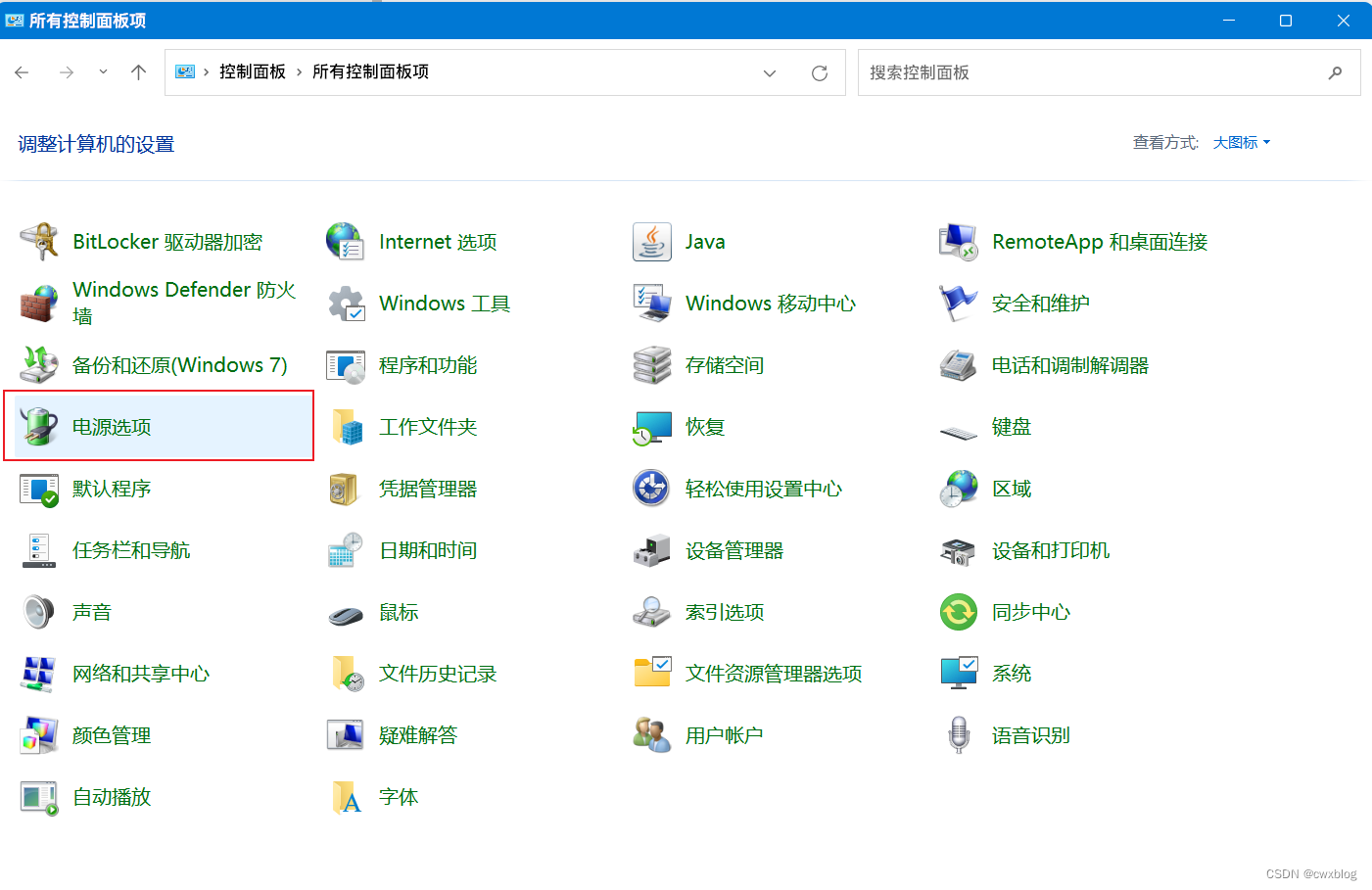Image resolution: width=1372 pixels, height=890 pixels.
Task: Open the 自动播放 icon
Action: click(39, 797)
